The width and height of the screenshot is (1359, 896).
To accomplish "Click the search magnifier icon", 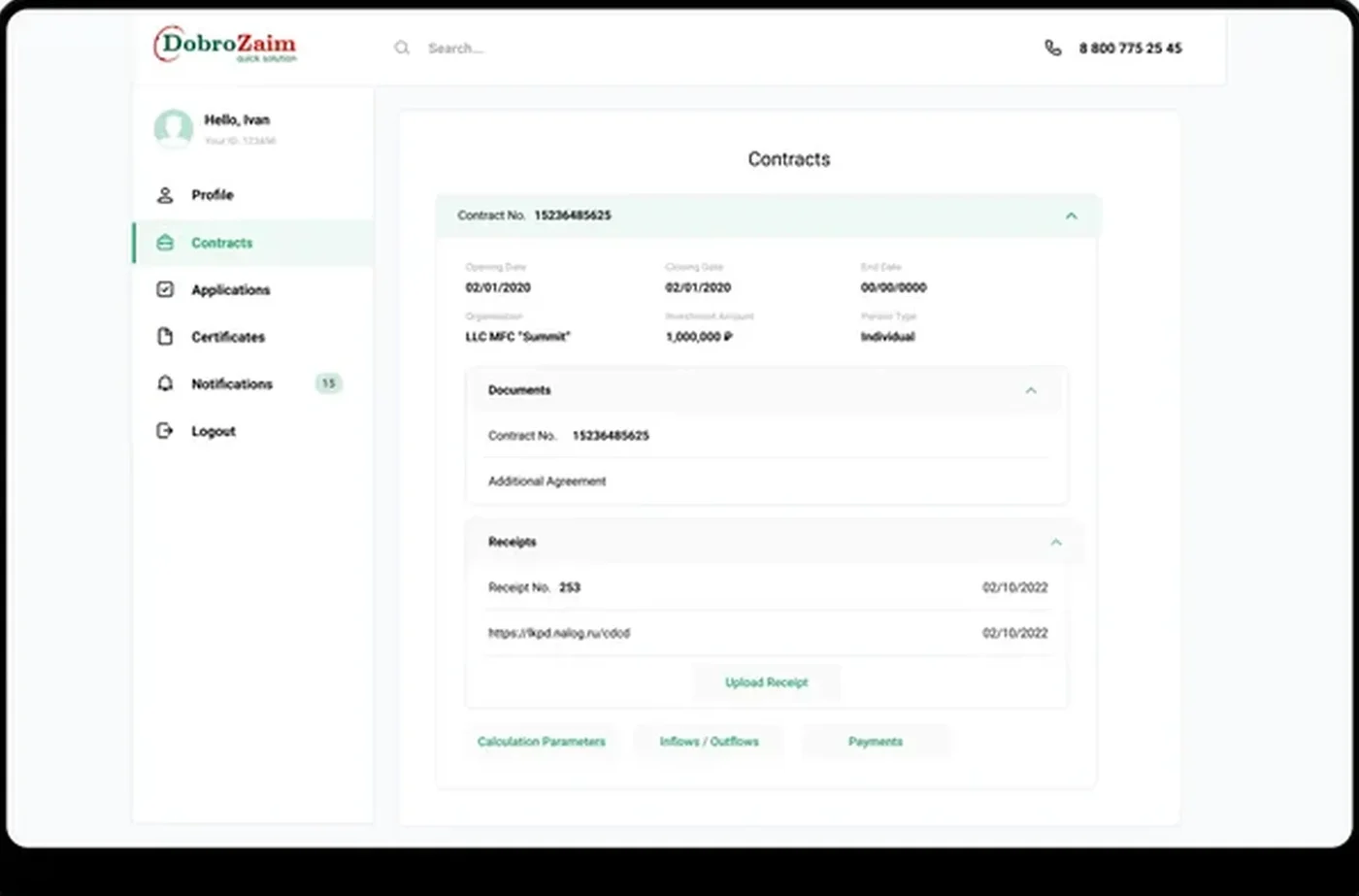I will click(402, 48).
